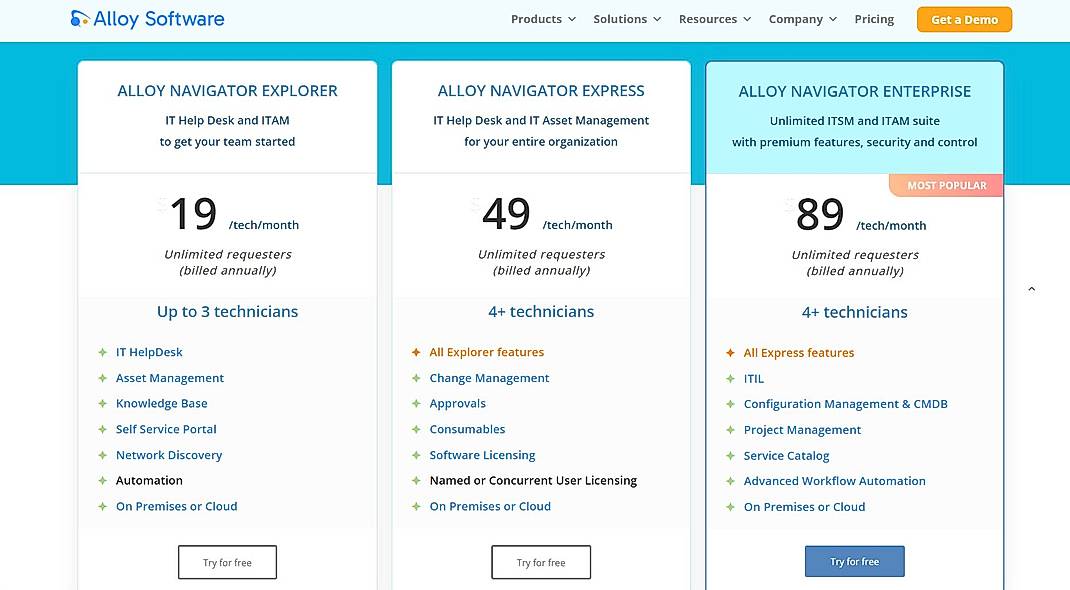Screen dimensions: 1070x590
Task: Click the plus icon beside ITIL
Action: tap(730, 379)
